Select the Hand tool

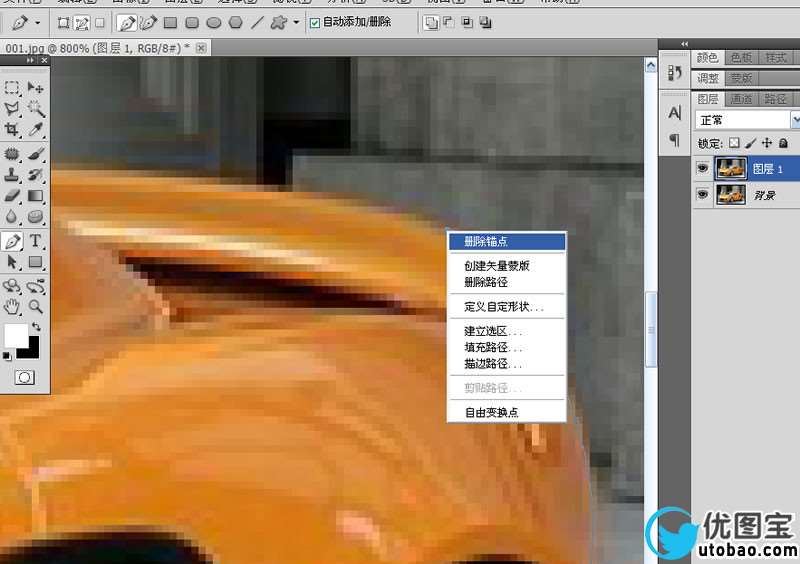coord(12,307)
